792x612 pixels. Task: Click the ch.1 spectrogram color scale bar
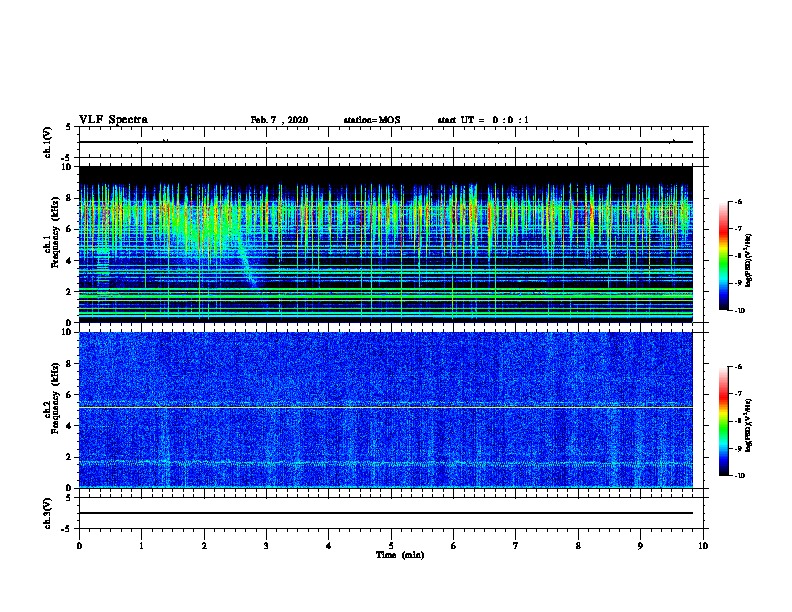pyautogui.click(x=724, y=256)
